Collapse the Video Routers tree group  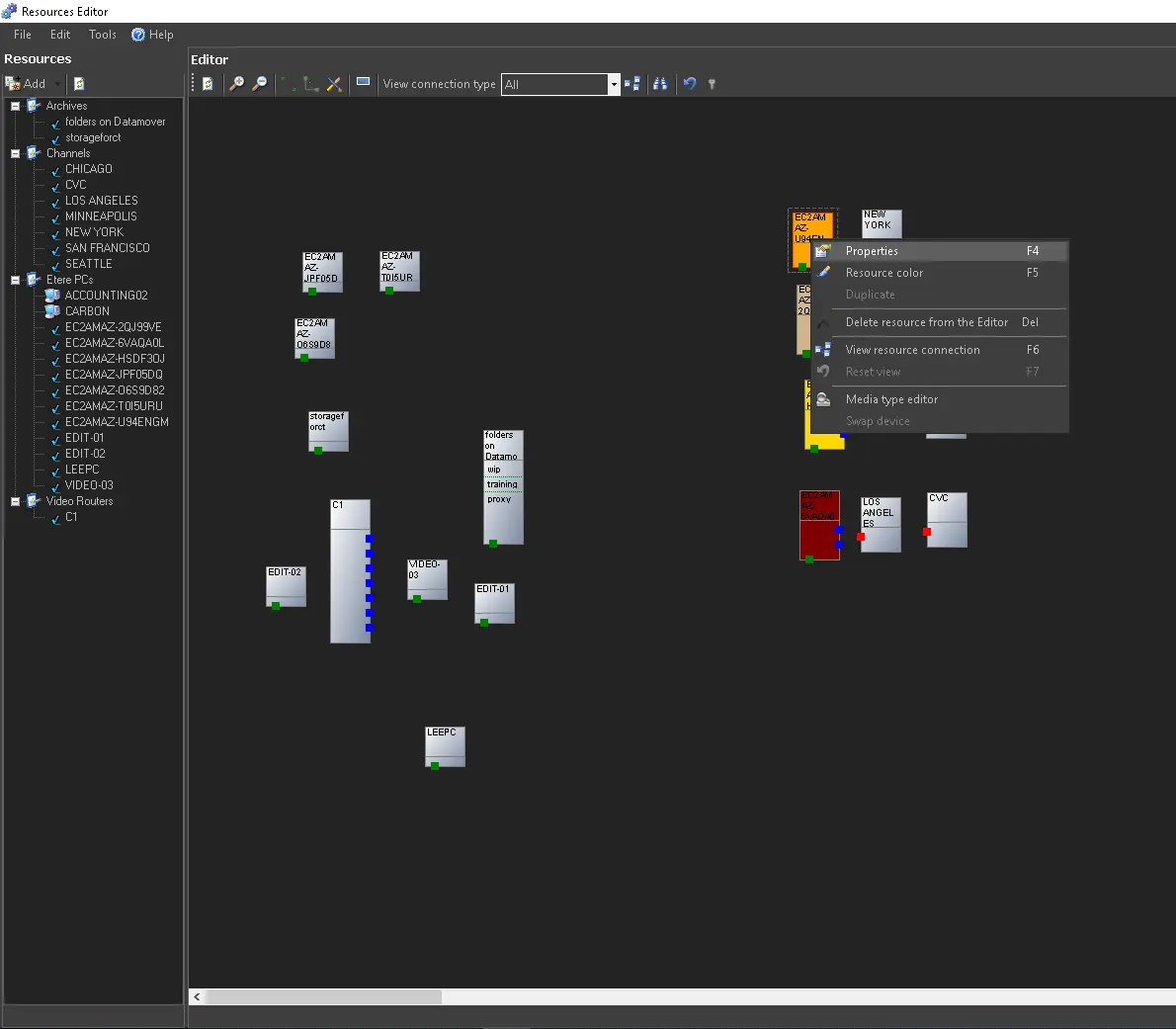(15, 501)
